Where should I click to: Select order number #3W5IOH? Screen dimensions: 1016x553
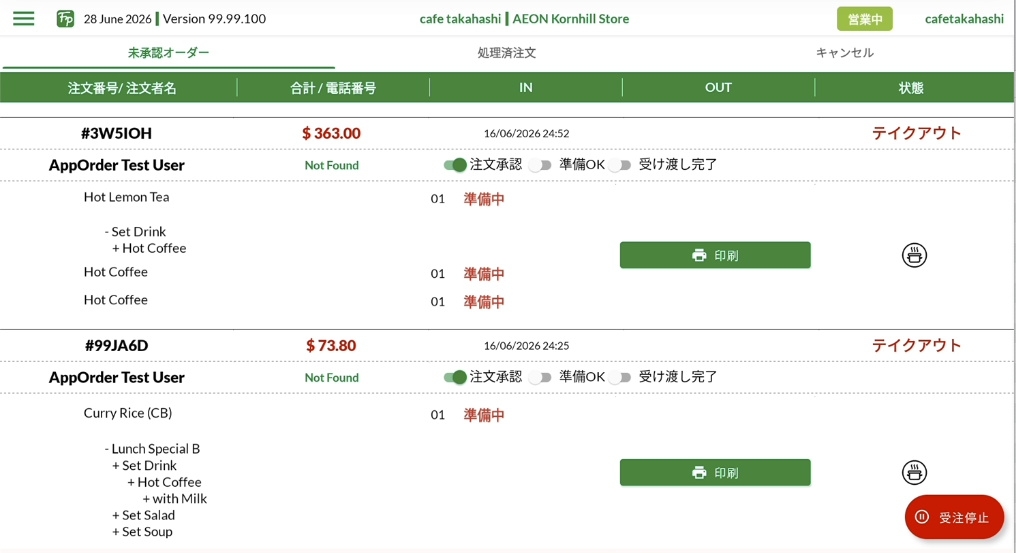coord(117,133)
